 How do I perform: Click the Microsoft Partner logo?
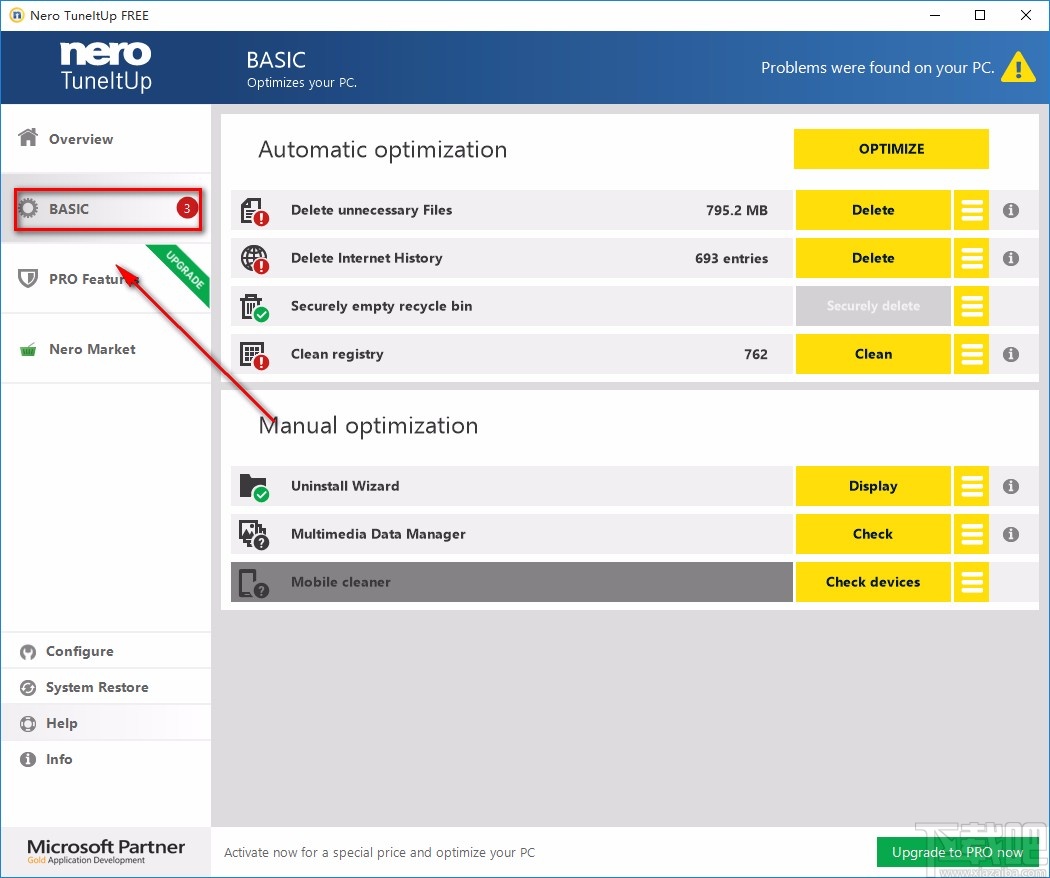click(x=106, y=851)
